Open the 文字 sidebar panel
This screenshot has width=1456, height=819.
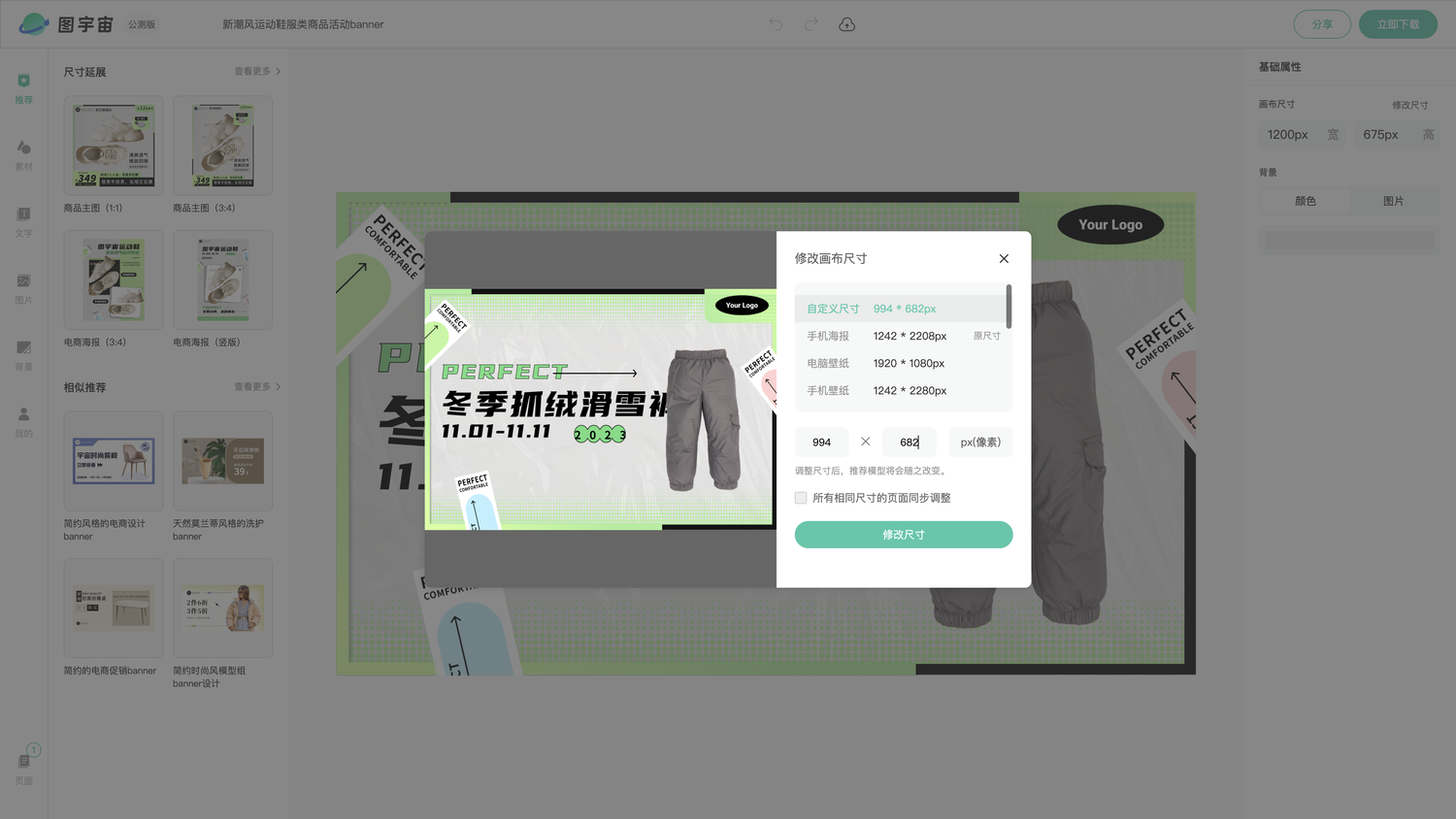pos(24,221)
